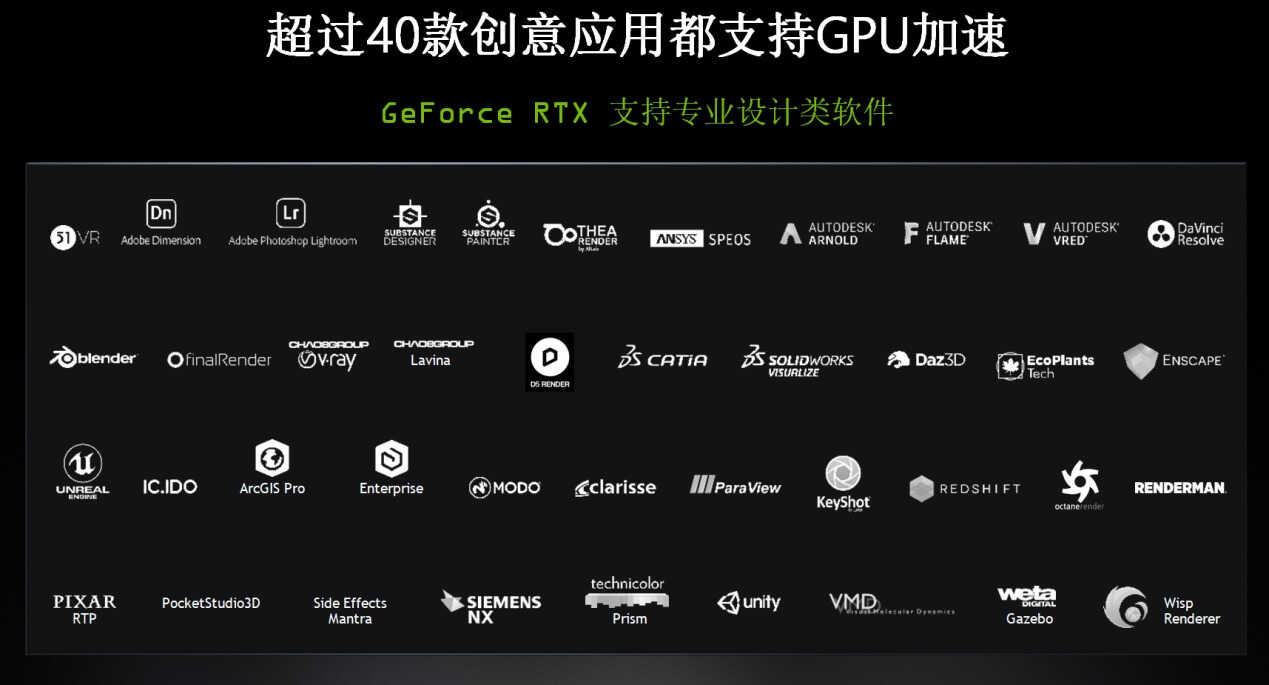Click the finalRender logo

click(219, 360)
